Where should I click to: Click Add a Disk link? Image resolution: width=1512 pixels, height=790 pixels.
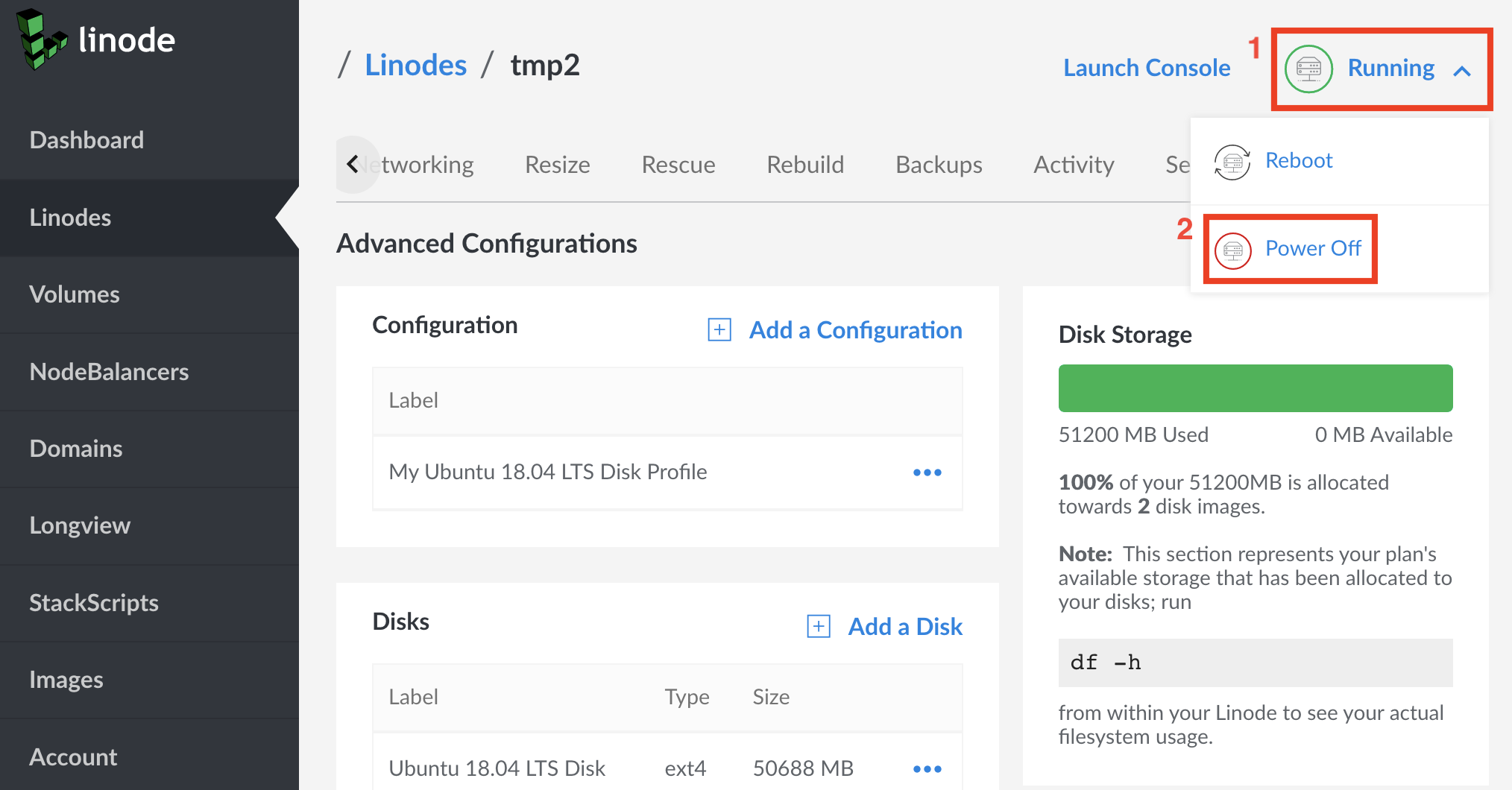905,627
